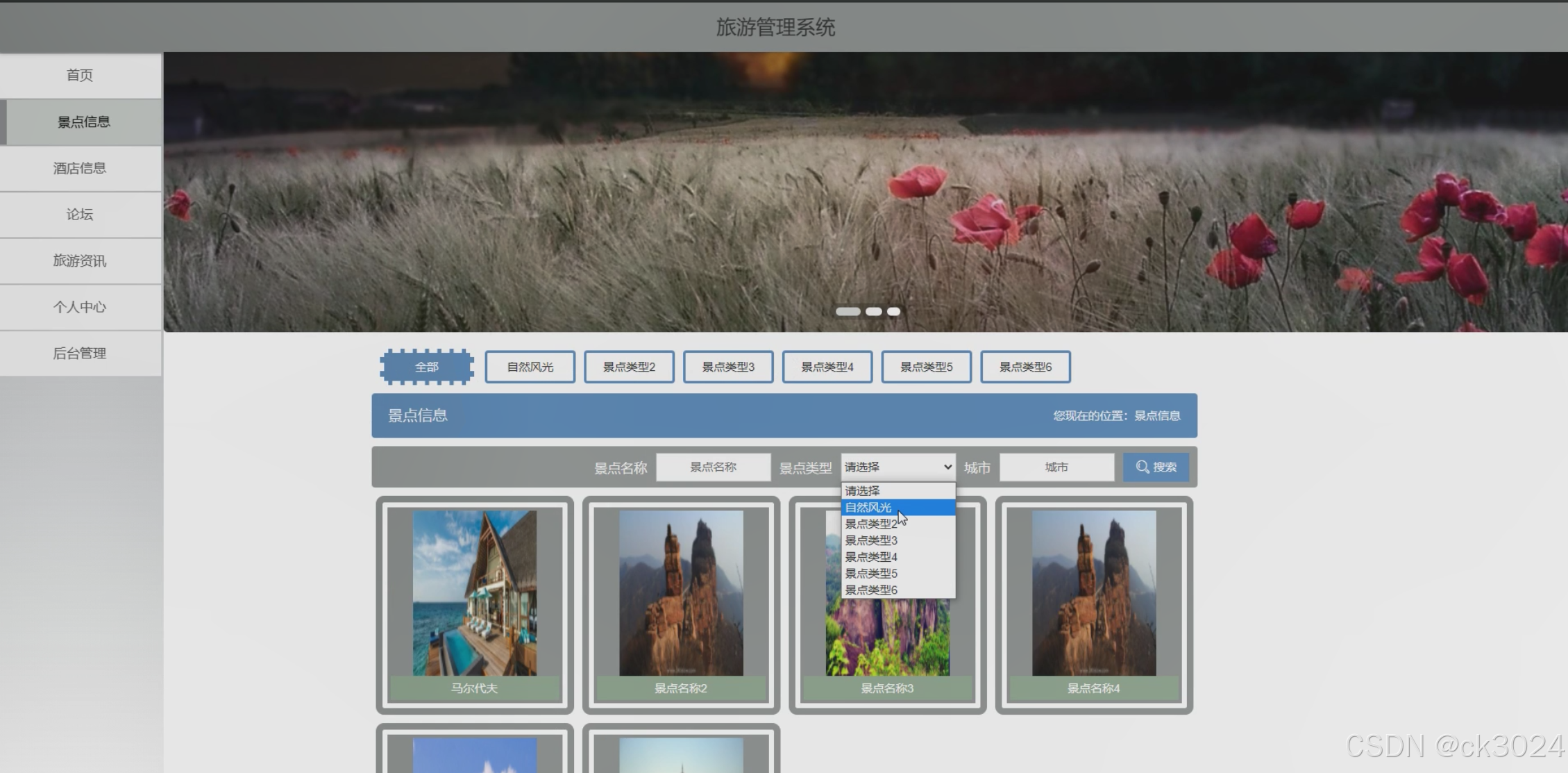The width and height of the screenshot is (1568, 773).
Task: Click the 景点名称2 caption label
Action: tap(681, 688)
